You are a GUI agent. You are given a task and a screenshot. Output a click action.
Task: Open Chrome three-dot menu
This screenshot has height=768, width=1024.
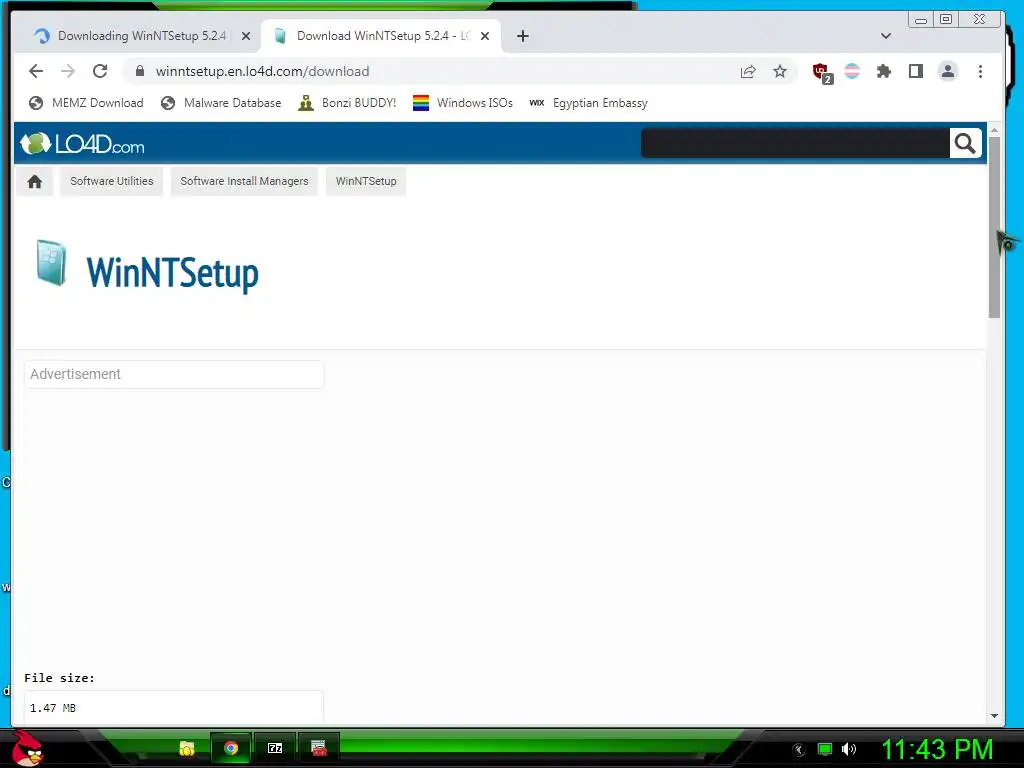coord(980,71)
